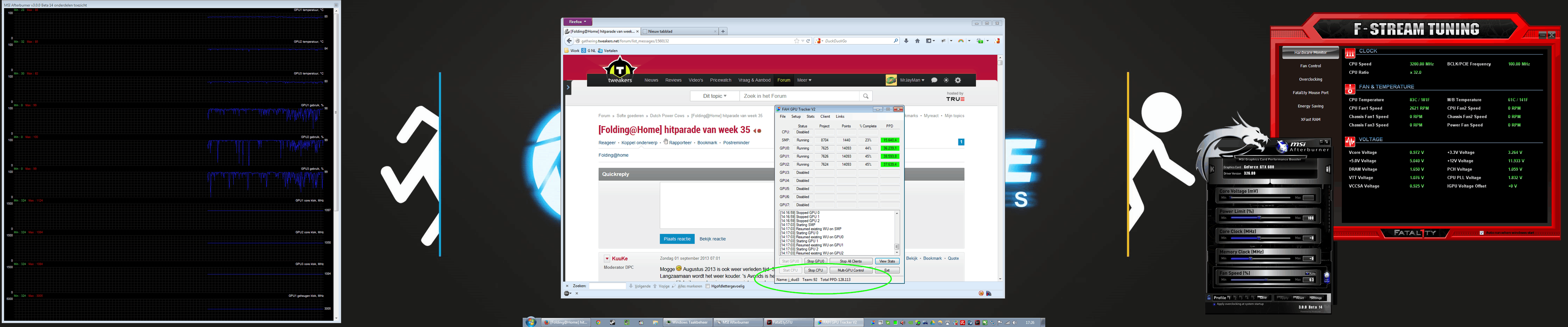Image resolution: width=1568 pixels, height=327 pixels.
Task: Open the search engine picker beside DuckDuckGo
Action: point(820,41)
